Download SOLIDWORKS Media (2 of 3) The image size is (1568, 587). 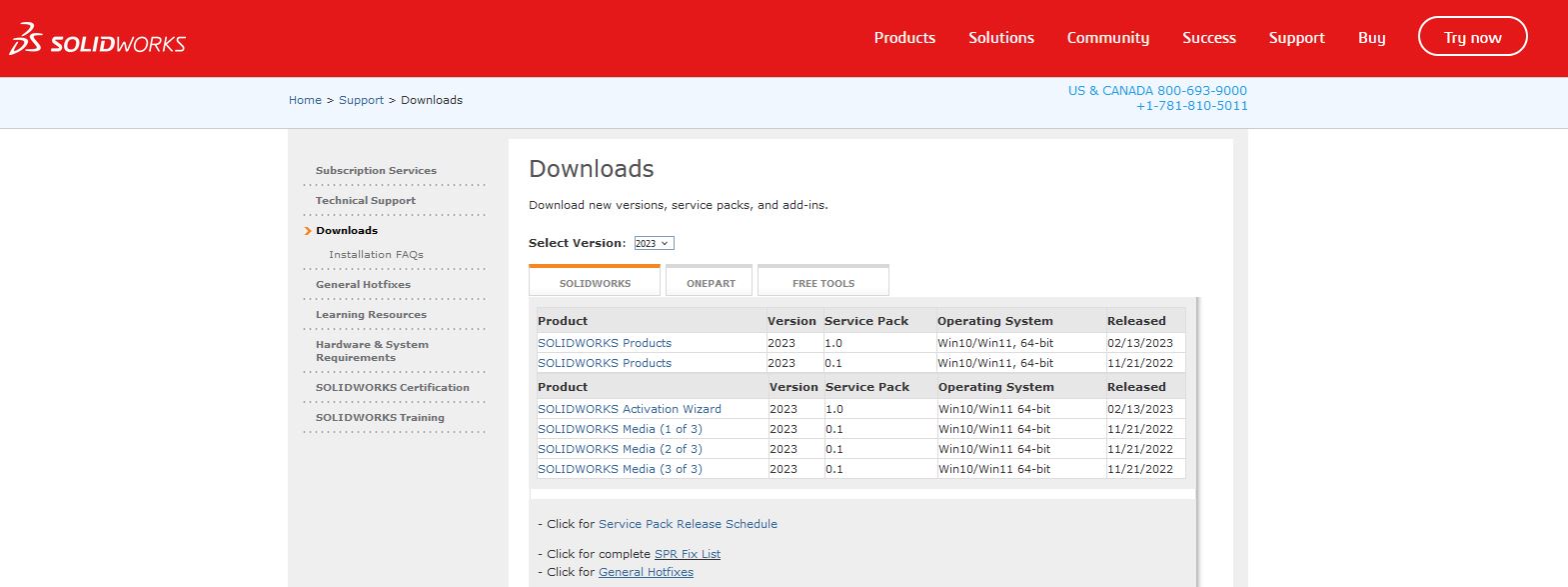620,449
